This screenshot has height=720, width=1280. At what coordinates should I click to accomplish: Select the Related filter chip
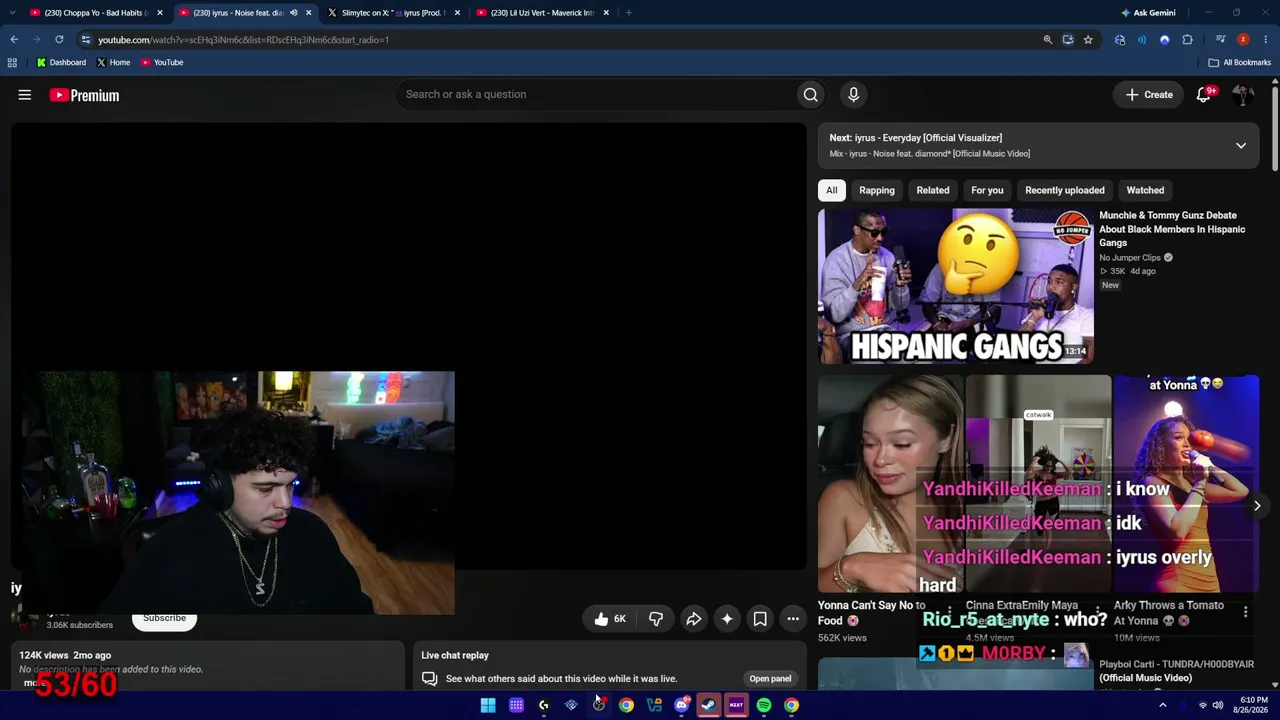tap(933, 190)
